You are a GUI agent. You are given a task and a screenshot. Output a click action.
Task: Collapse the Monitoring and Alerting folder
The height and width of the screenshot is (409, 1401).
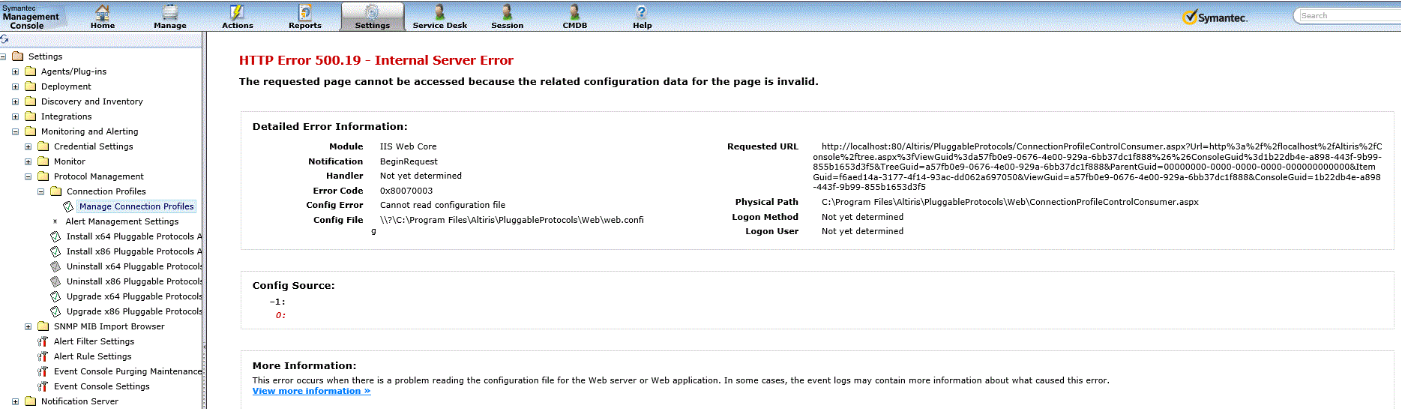click(15, 132)
